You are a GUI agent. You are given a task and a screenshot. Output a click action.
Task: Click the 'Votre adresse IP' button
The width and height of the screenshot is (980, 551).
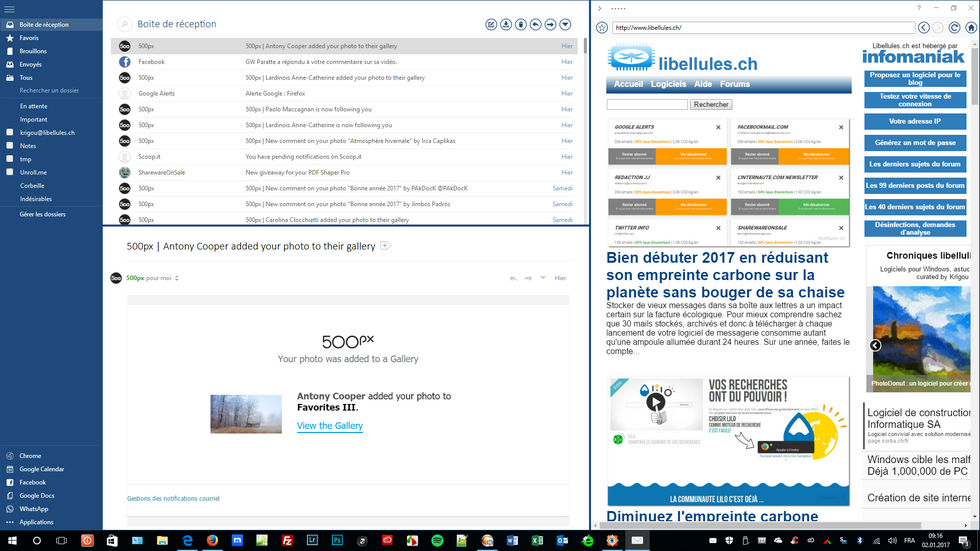coord(915,121)
